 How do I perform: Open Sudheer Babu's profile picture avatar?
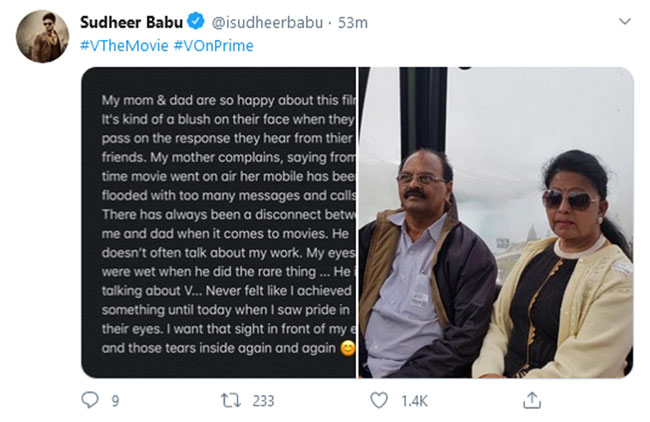pyautogui.click(x=41, y=38)
